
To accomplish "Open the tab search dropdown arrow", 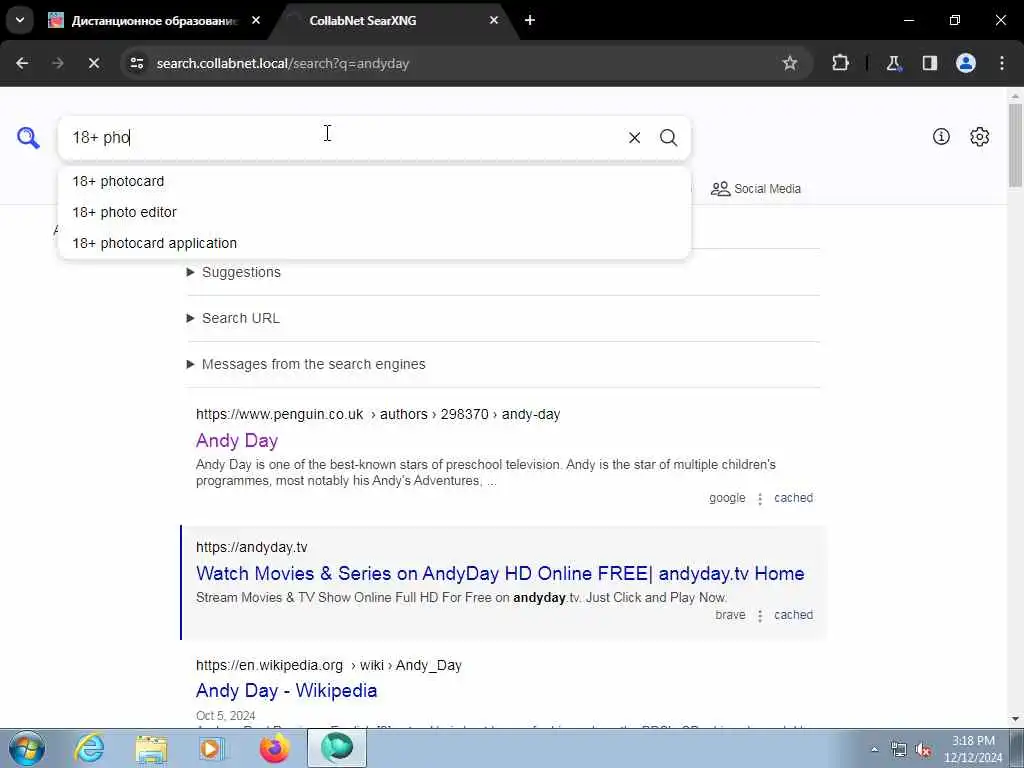I will click(x=20, y=20).
